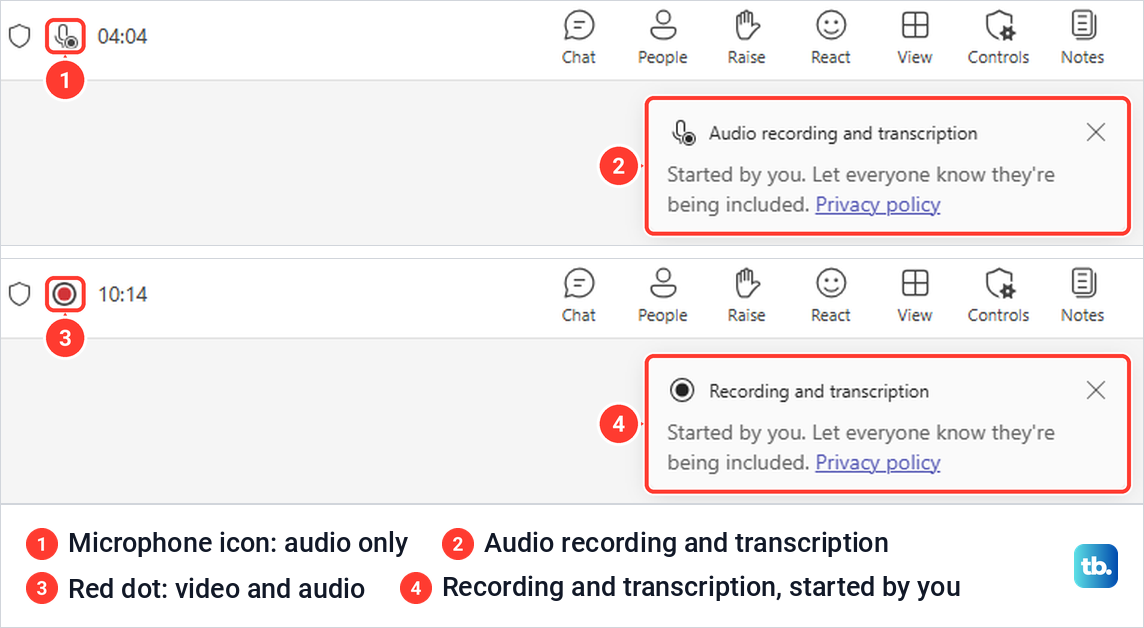Click the microphone icon in Audio recording notification
This screenshot has width=1144, height=628.
pos(683,133)
